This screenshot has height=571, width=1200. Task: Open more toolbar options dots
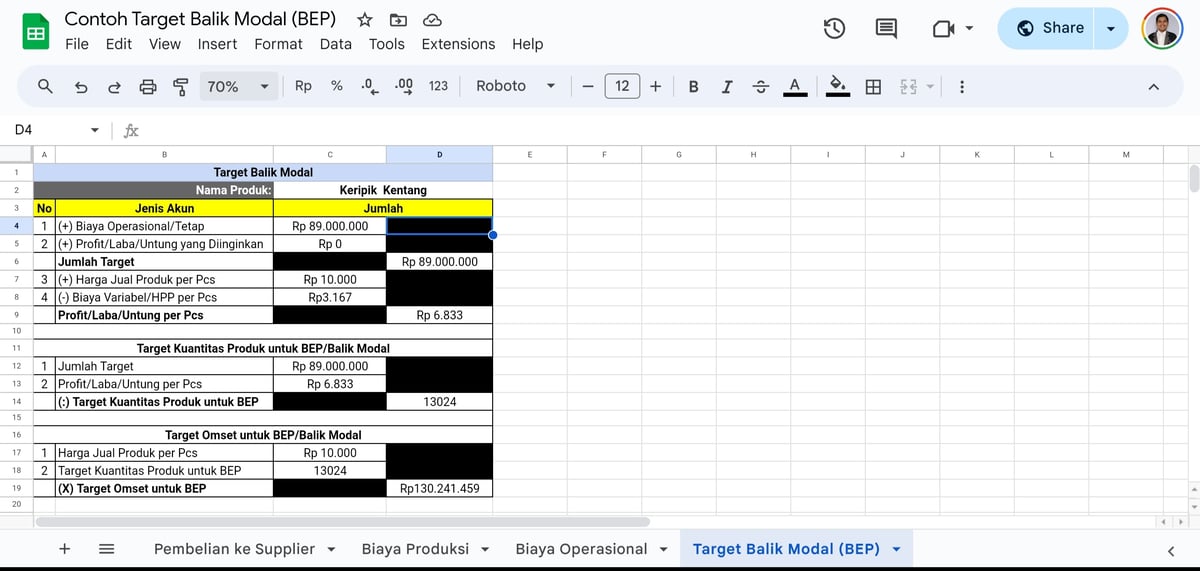point(962,87)
